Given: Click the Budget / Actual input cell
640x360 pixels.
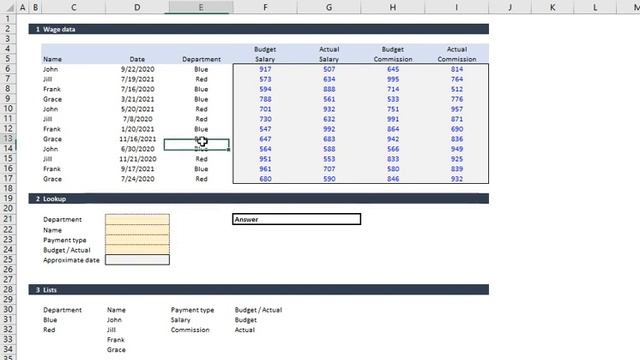Looking at the screenshot, I should [x=137, y=249].
